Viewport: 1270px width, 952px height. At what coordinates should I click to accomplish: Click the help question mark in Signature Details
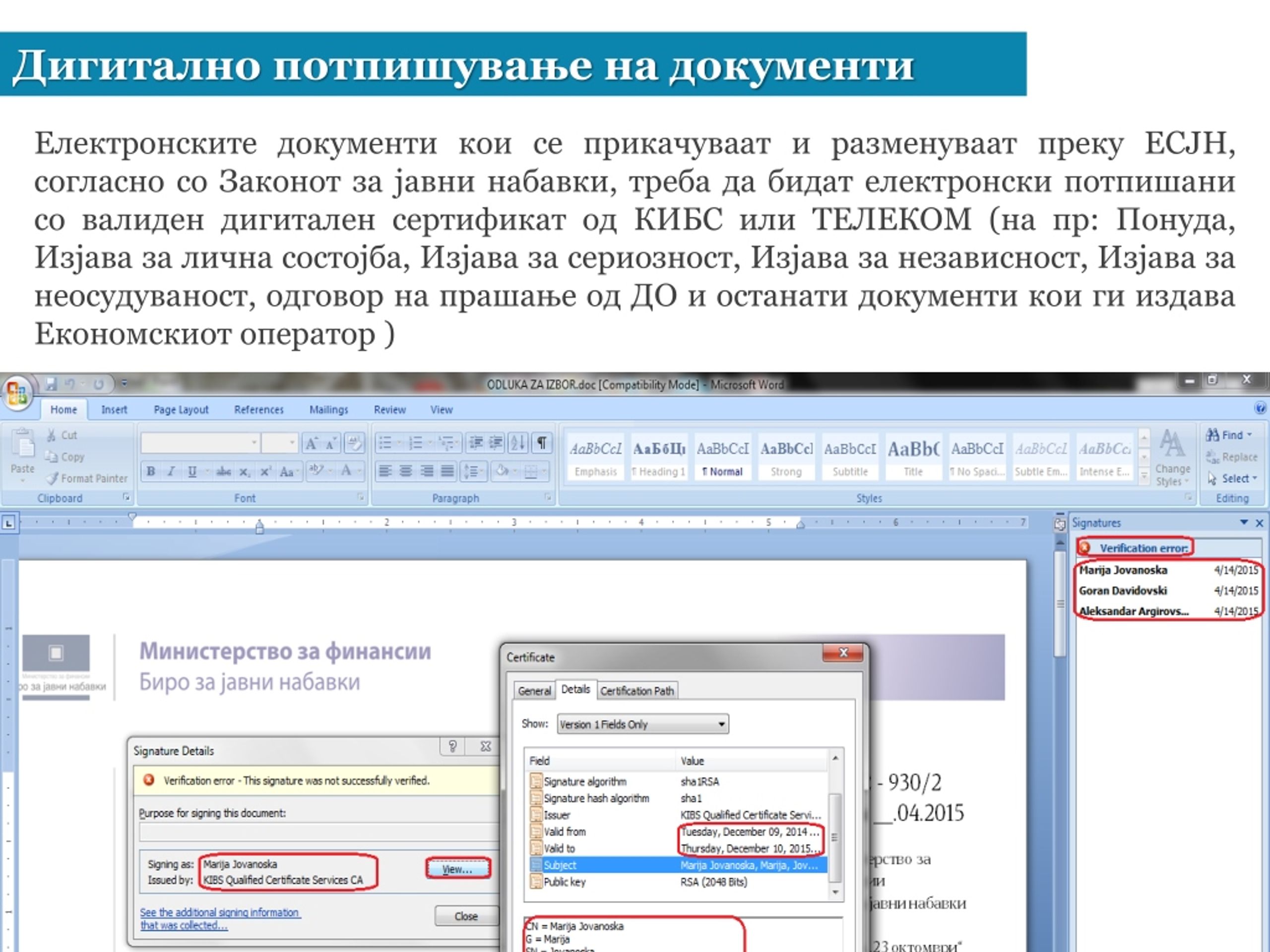(452, 747)
